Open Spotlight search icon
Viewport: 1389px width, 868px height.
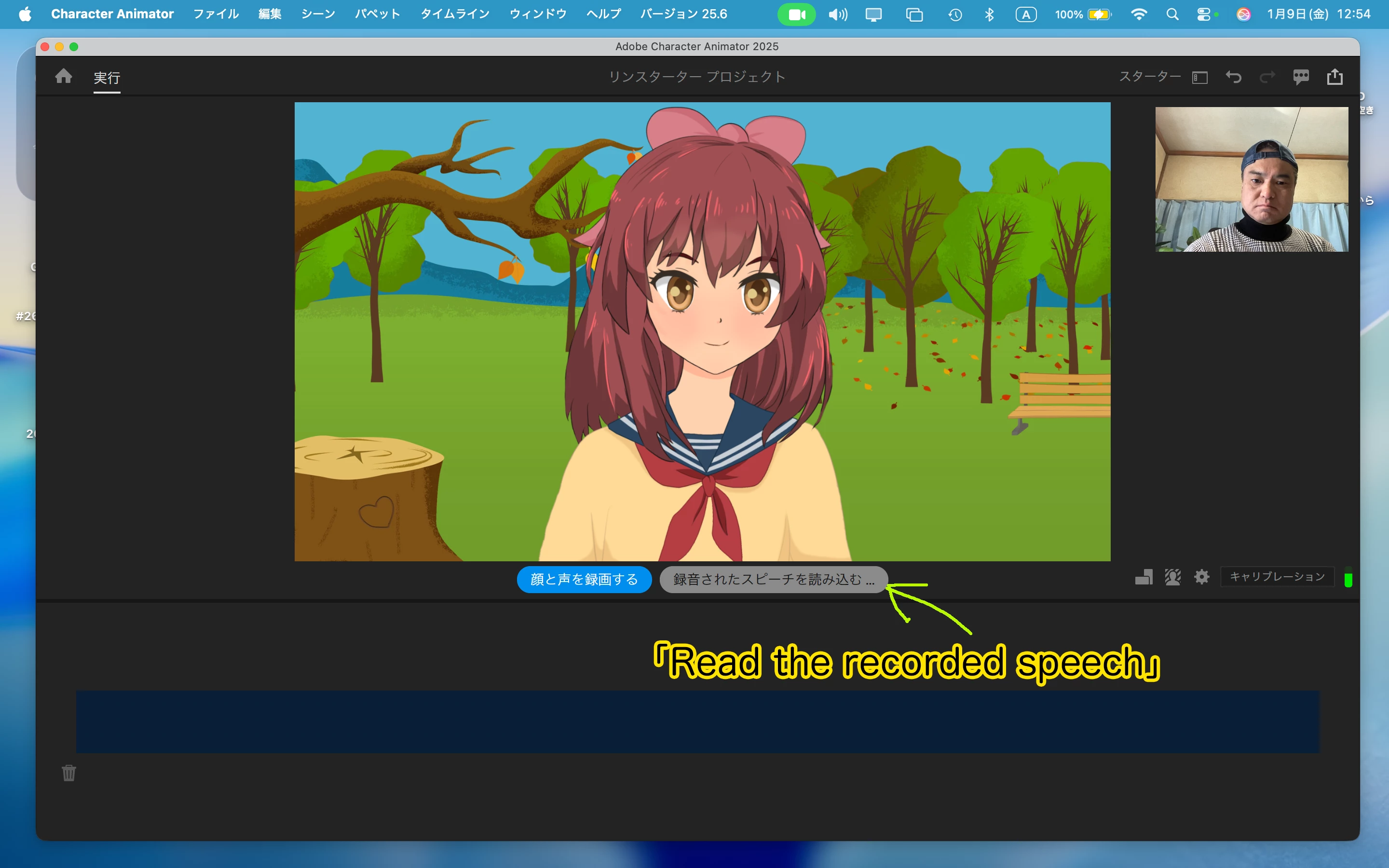(1172, 14)
